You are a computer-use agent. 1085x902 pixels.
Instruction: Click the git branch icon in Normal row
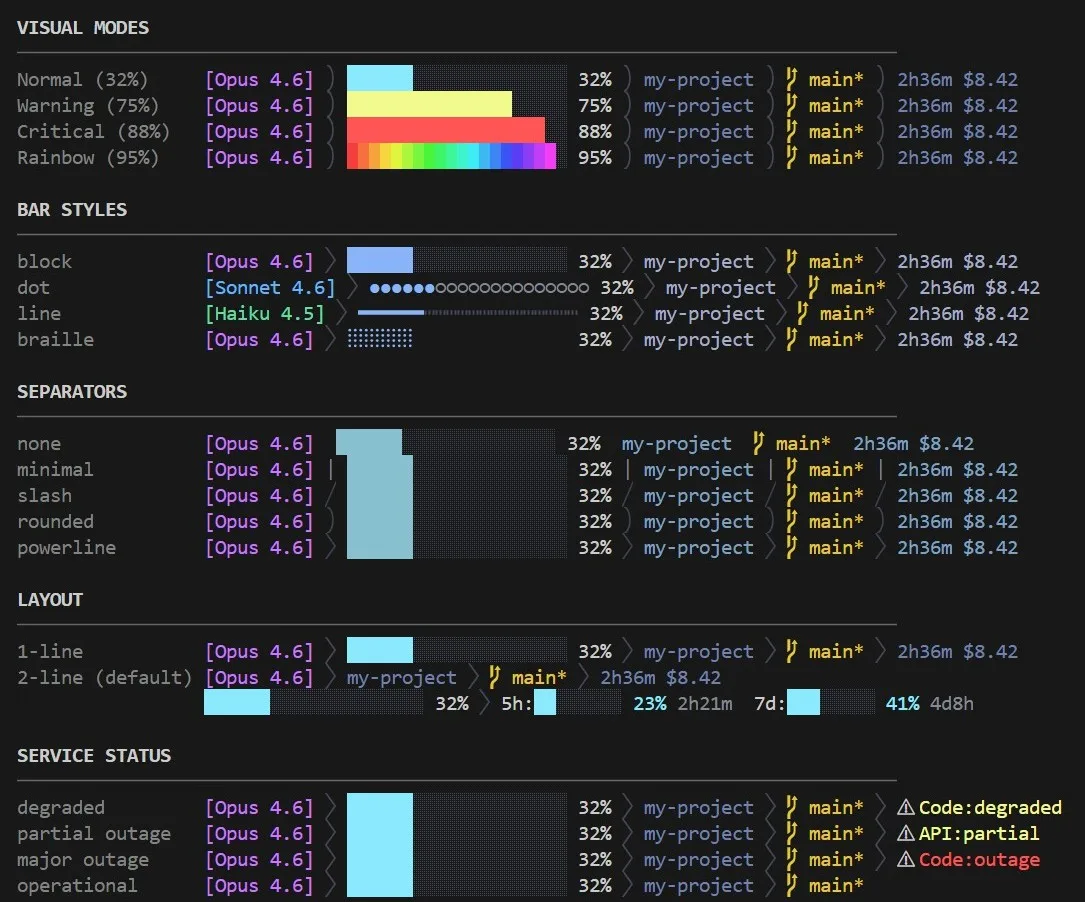[x=792, y=80]
